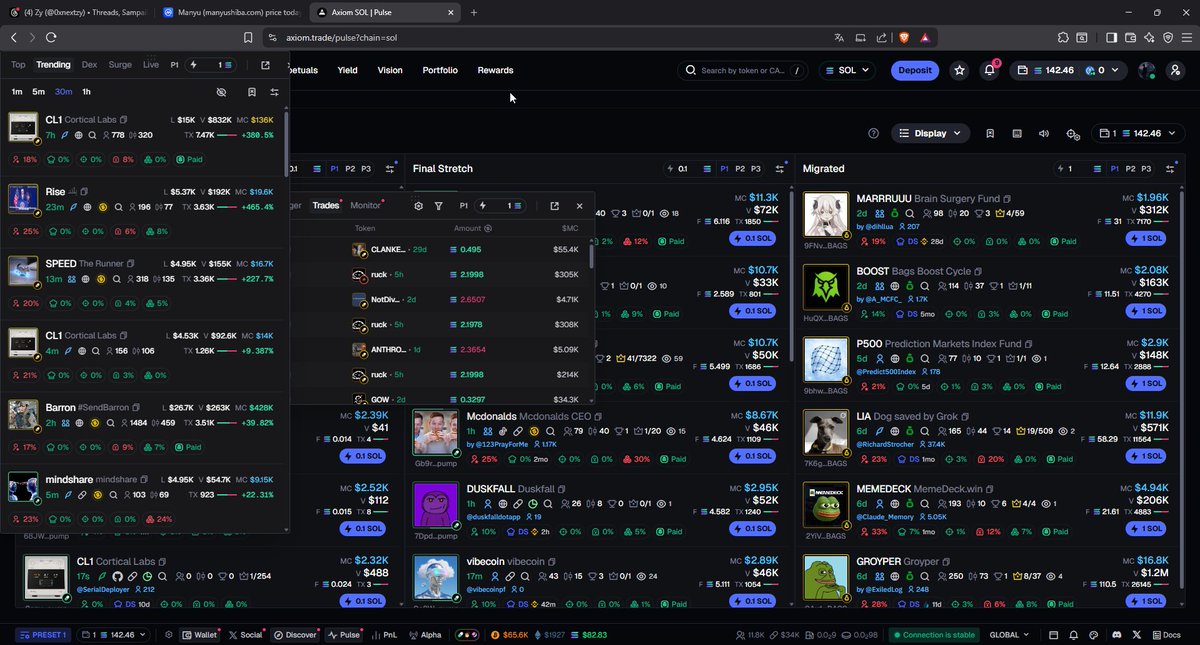The width and height of the screenshot is (1200, 645).
Task: Open GROYPER token thumbnail
Action: 825,578
